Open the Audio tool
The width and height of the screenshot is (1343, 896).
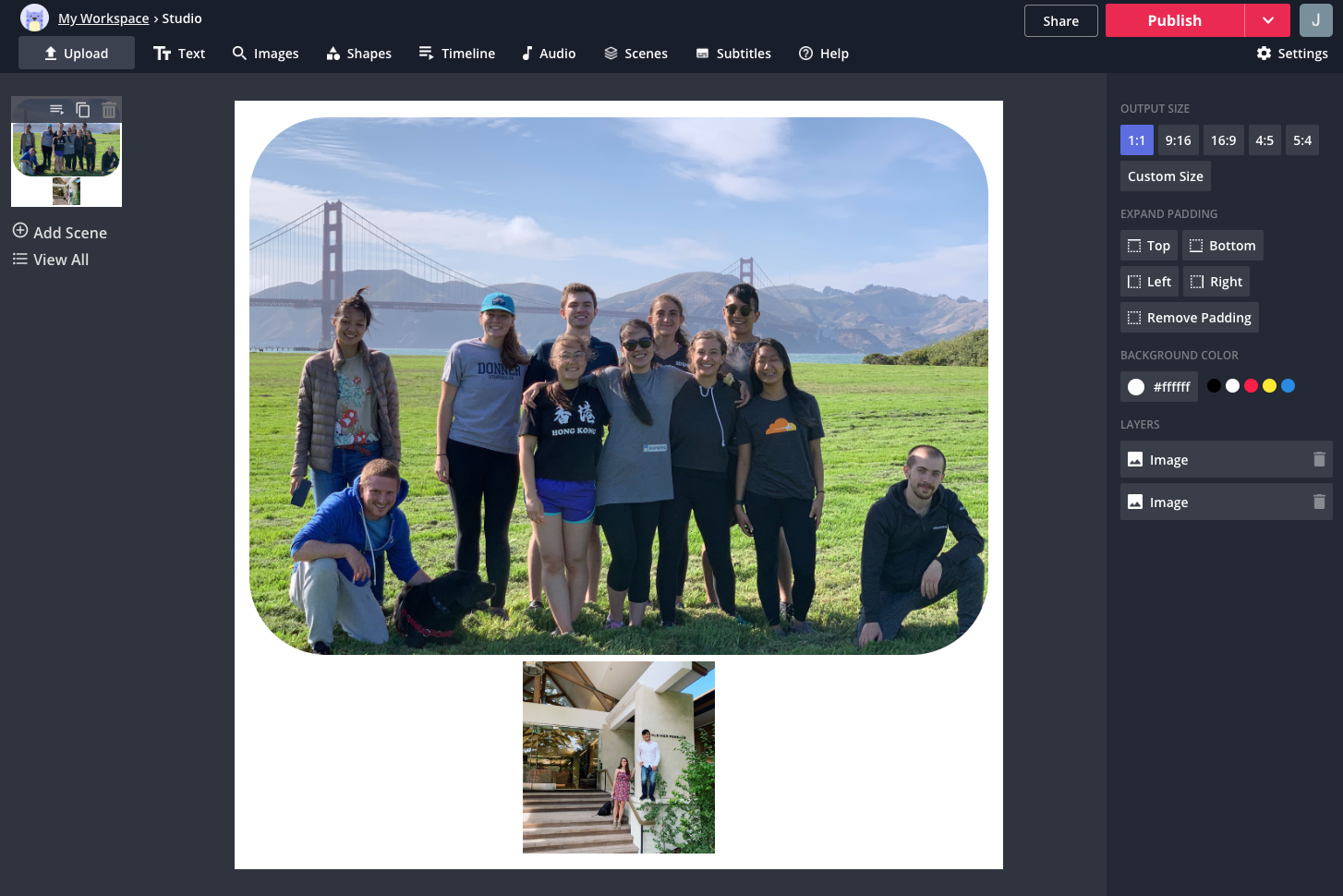click(x=548, y=54)
